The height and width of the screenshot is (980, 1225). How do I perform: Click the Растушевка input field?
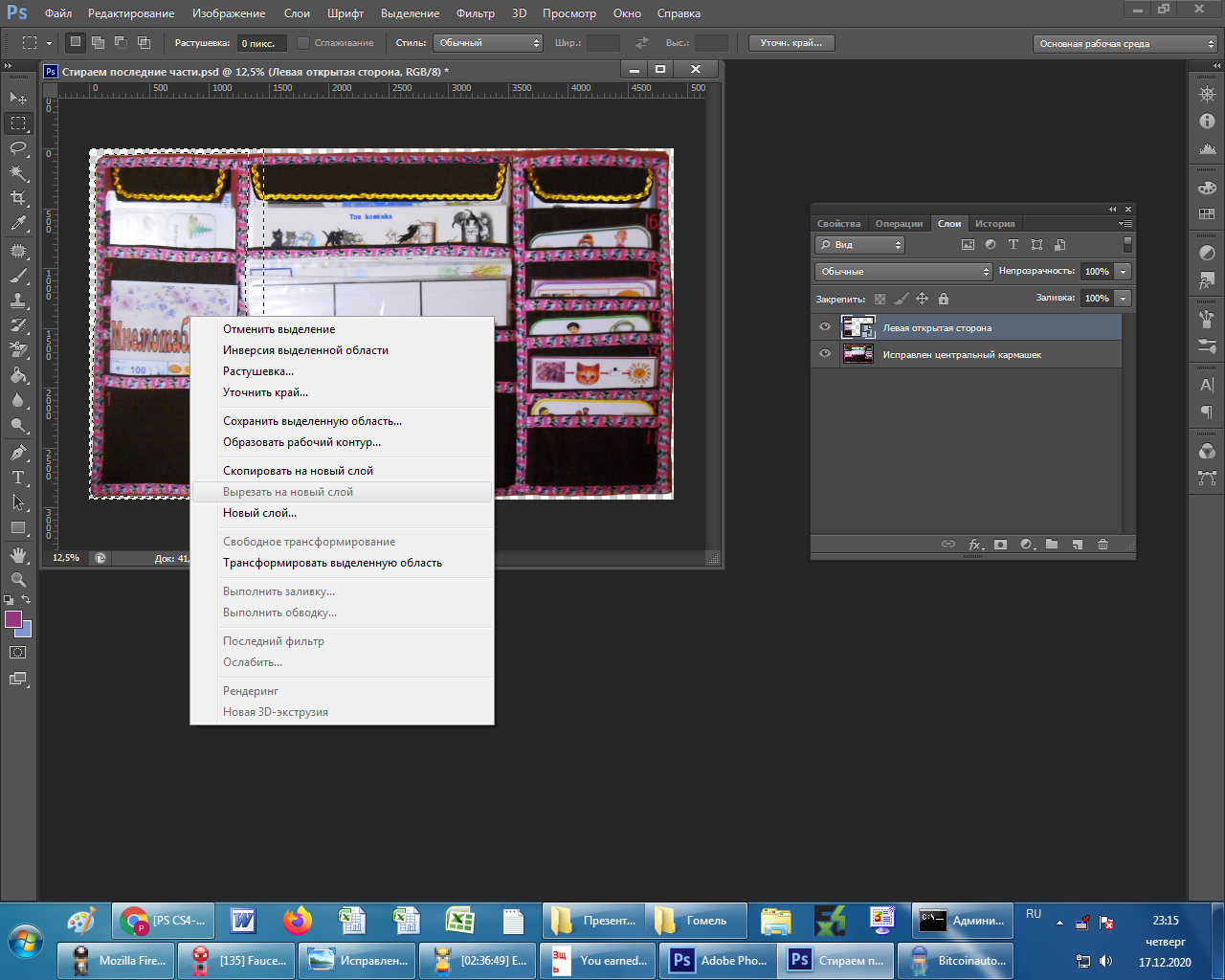pos(260,43)
